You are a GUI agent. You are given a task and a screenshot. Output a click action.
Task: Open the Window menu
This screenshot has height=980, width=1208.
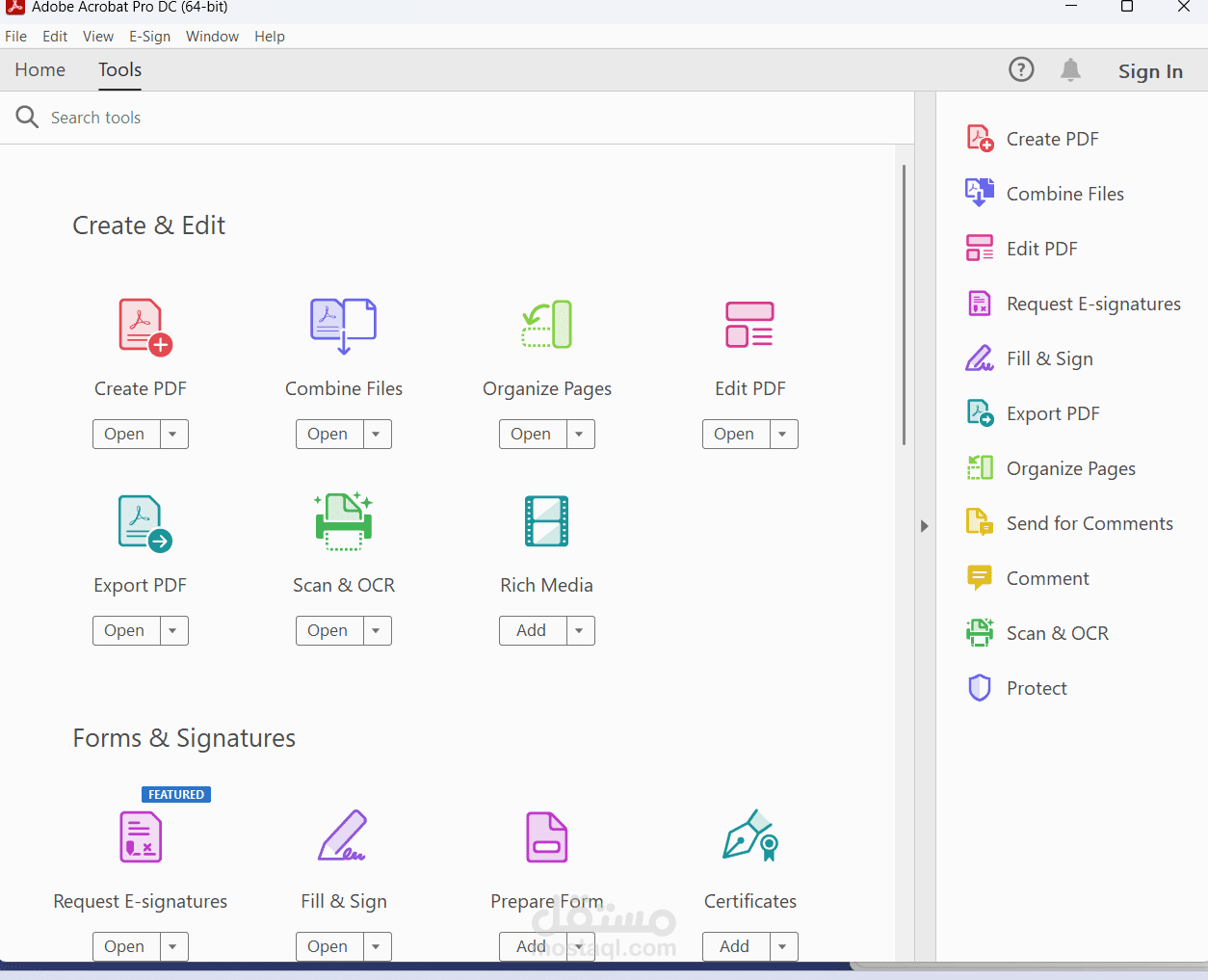[212, 37]
